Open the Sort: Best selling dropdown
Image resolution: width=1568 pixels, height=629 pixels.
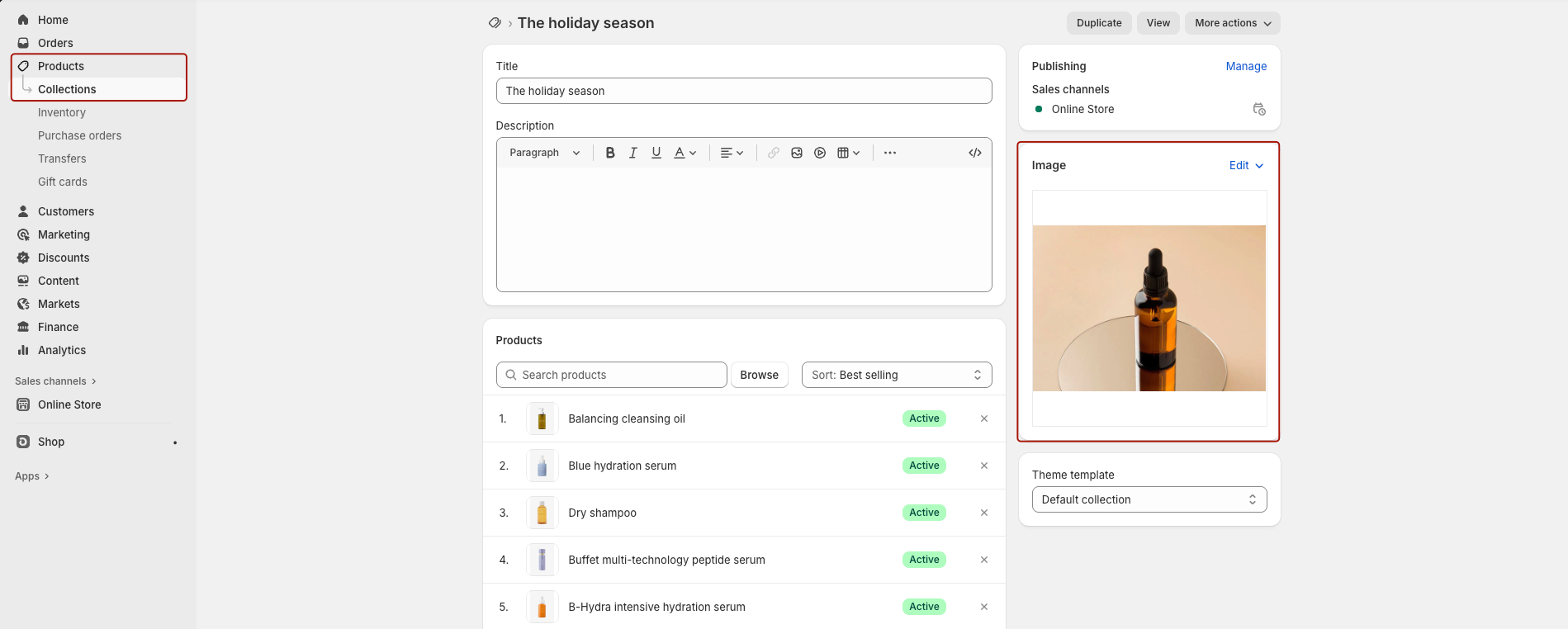[897, 375]
